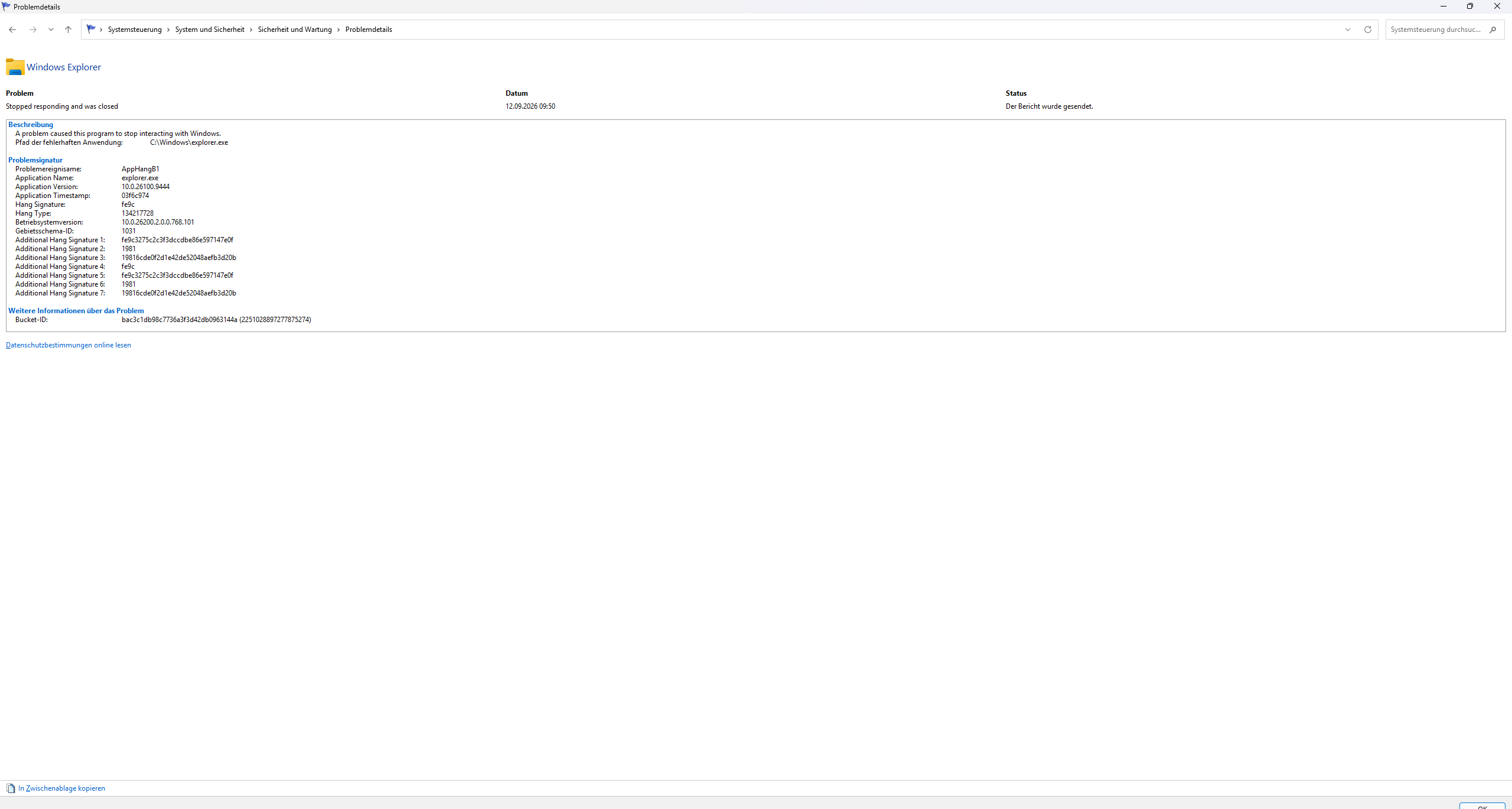Click the Windows Explorer folder icon
Viewport: 1512px width, 809px height.
tap(15, 67)
